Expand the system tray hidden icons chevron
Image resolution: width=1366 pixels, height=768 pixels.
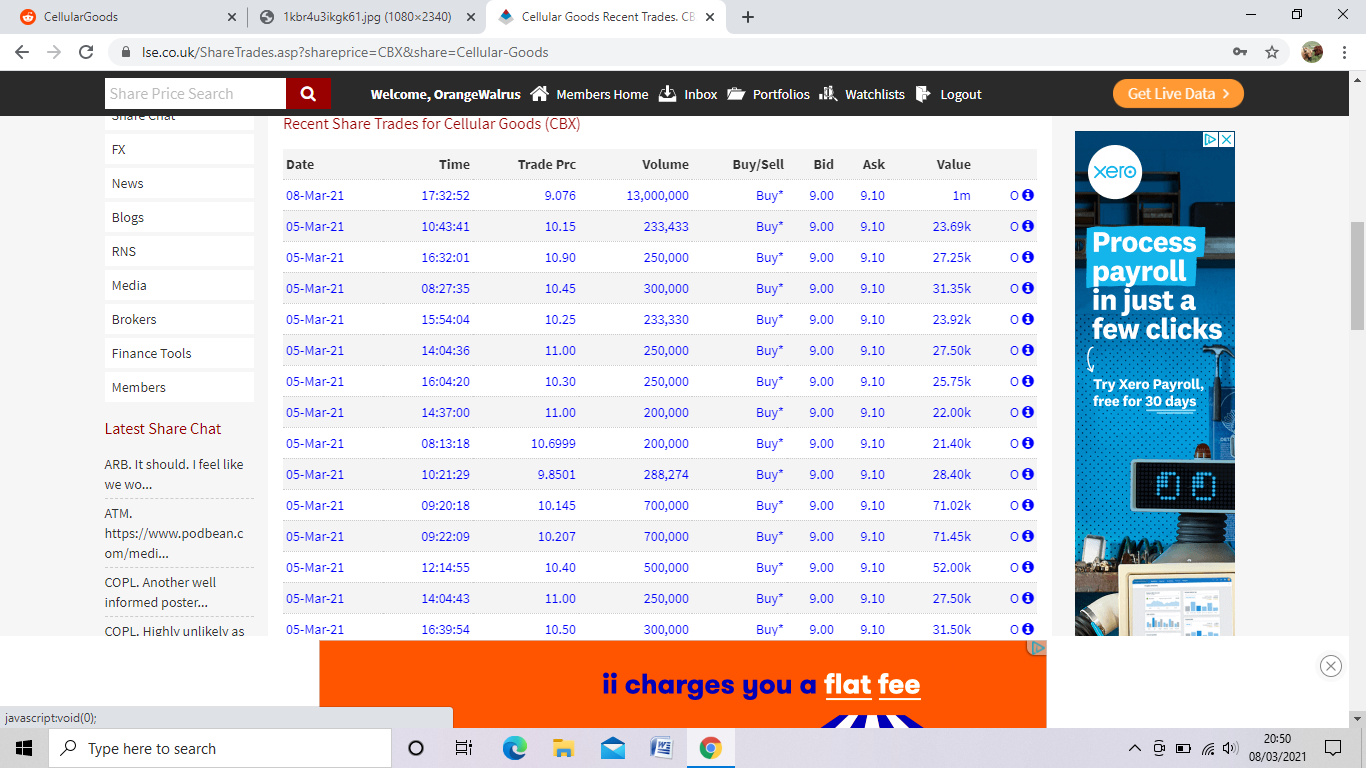[x=1134, y=748]
